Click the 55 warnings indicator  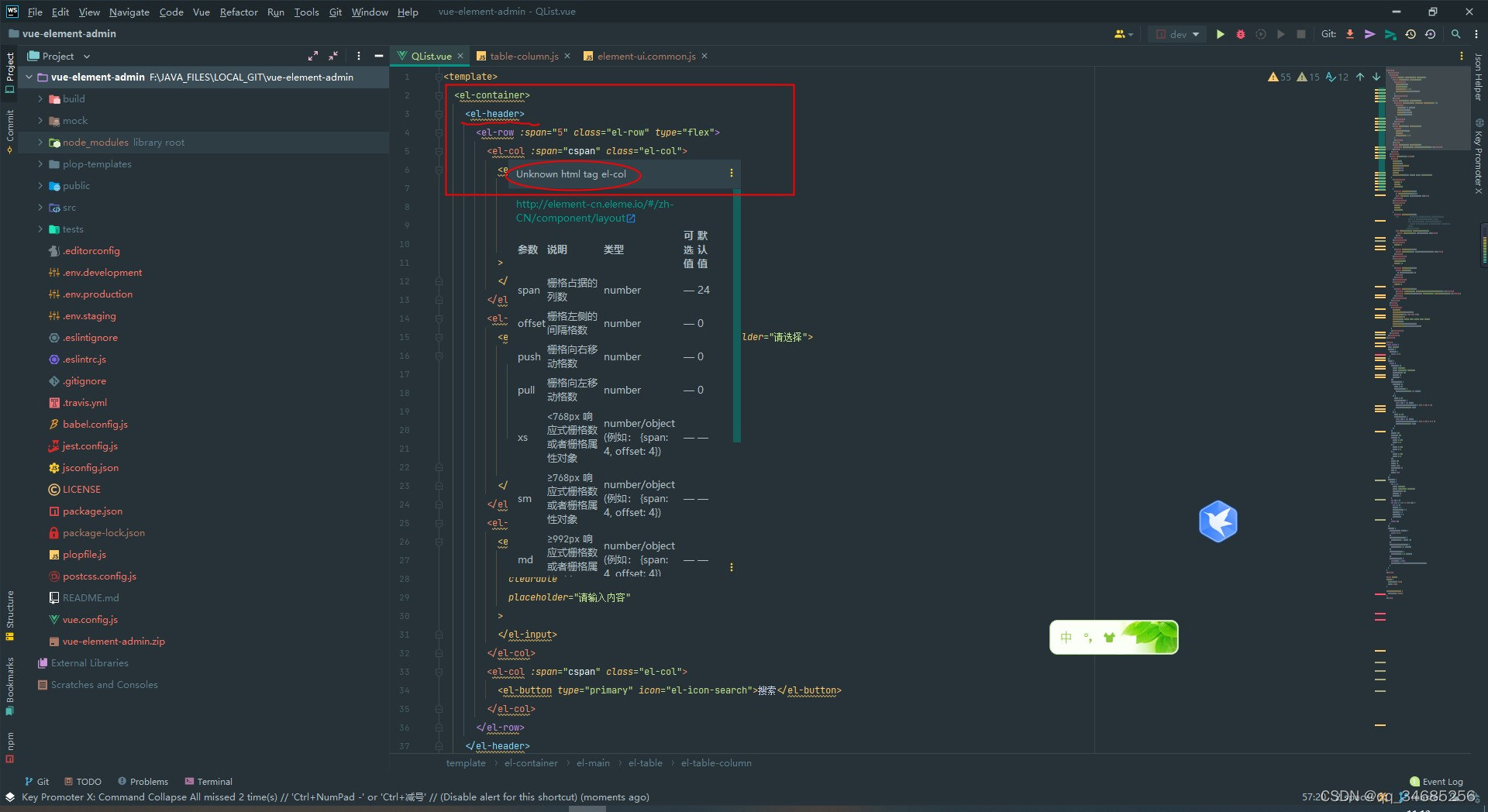click(1280, 77)
